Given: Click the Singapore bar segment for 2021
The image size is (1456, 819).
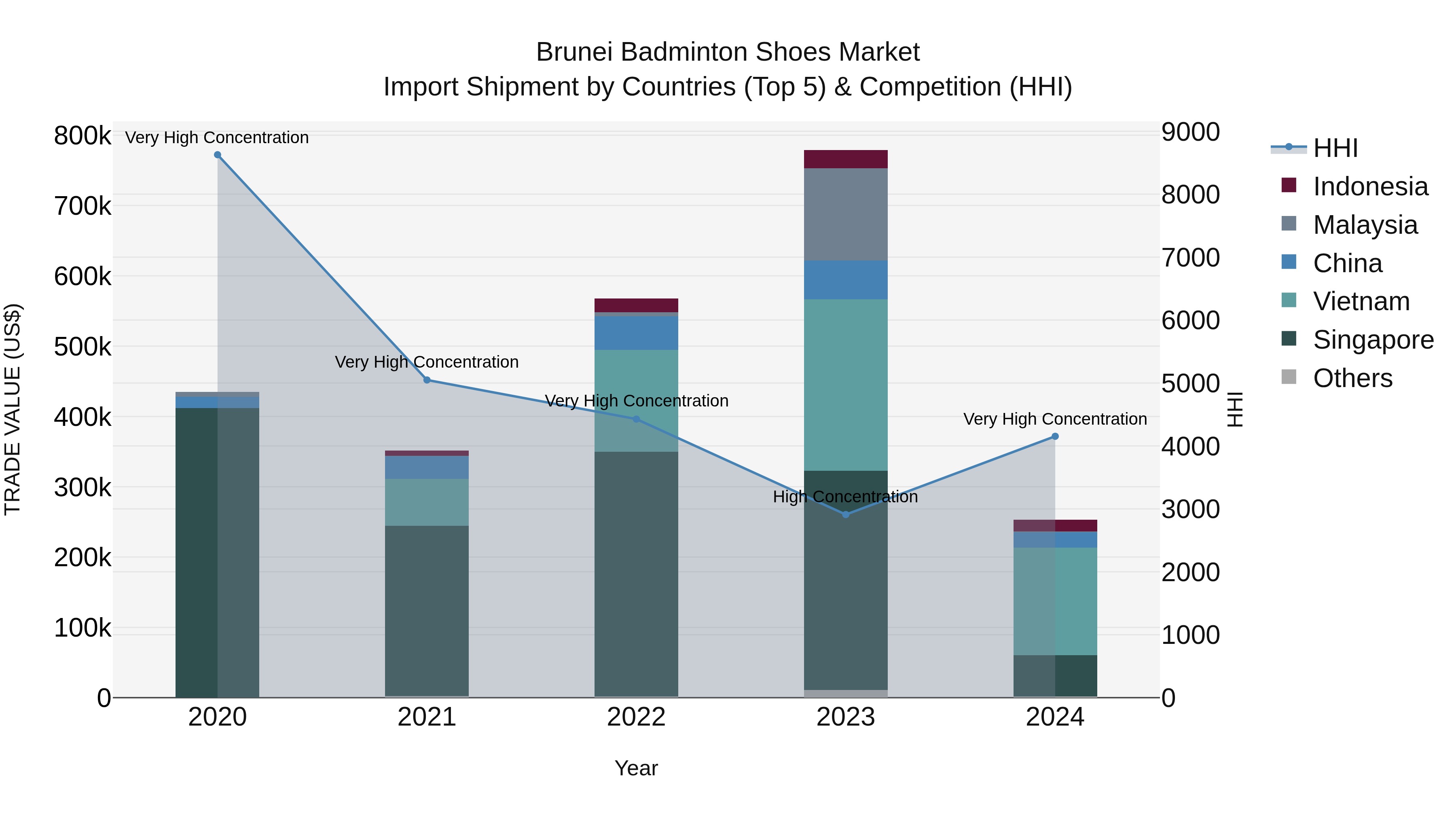Looking at the screenshot, I should coord(427,611).
